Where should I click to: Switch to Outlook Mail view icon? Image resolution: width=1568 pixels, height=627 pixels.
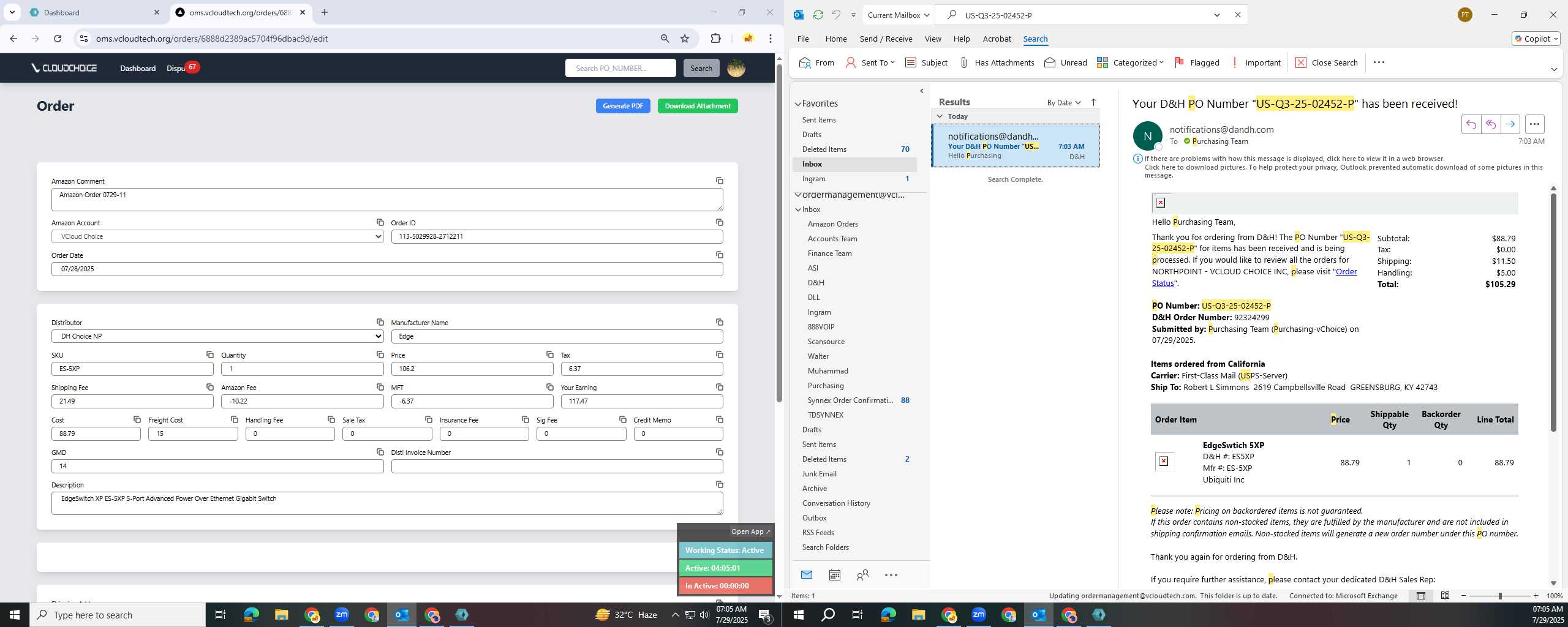(x=807, y=575)
